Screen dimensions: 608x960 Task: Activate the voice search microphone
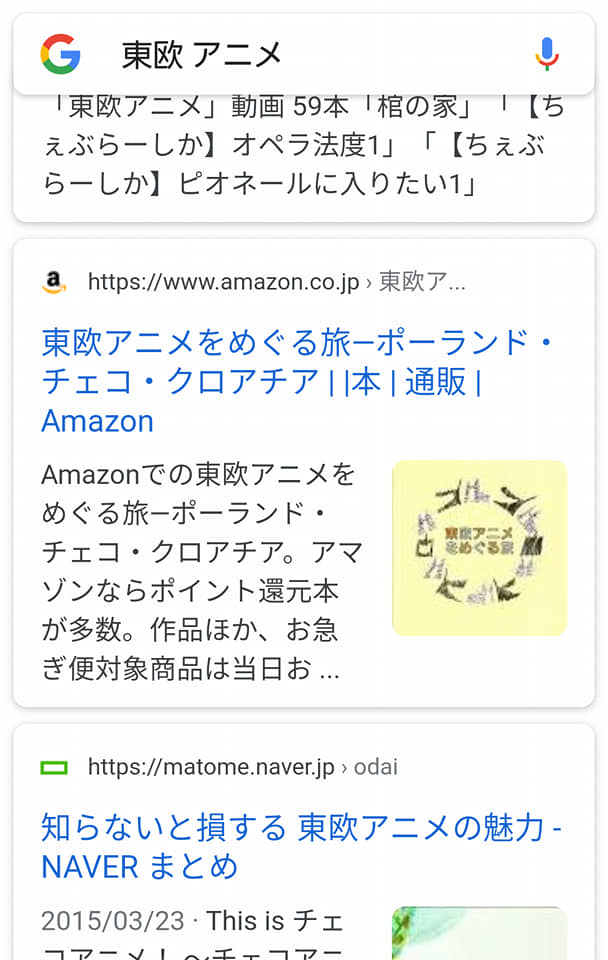[x=547, y=54]
